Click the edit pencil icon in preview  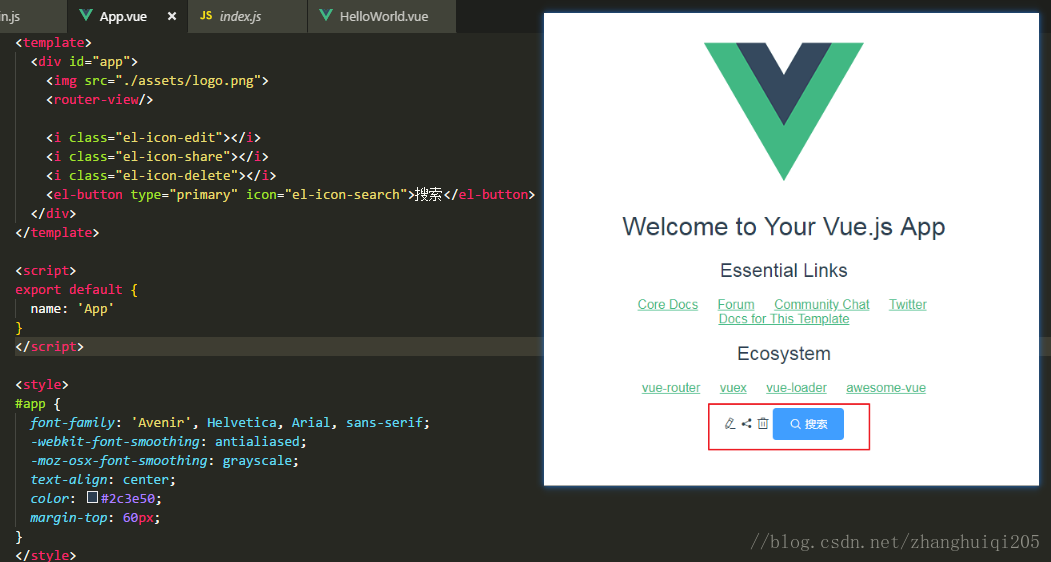(730, 423)
